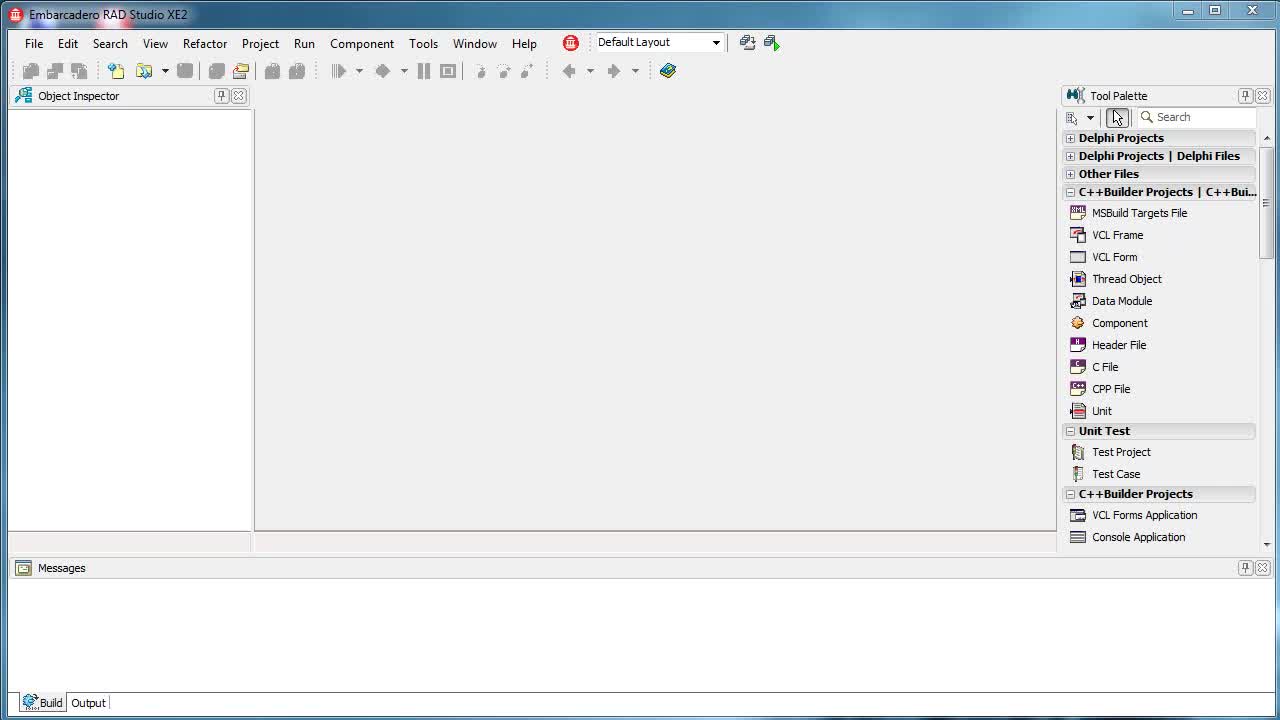
Task: Close the Object Inspector panel
Action: tap(239, 96)
